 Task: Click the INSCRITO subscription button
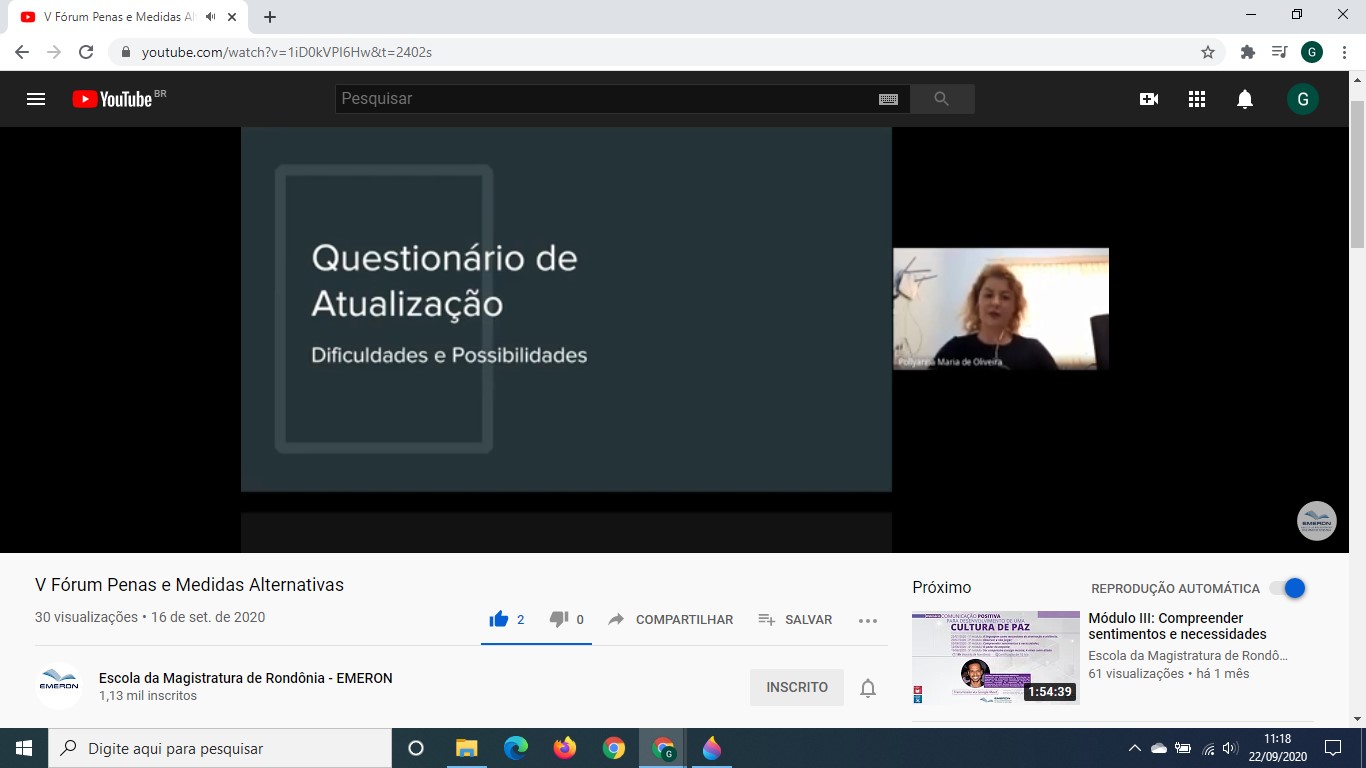797,688
